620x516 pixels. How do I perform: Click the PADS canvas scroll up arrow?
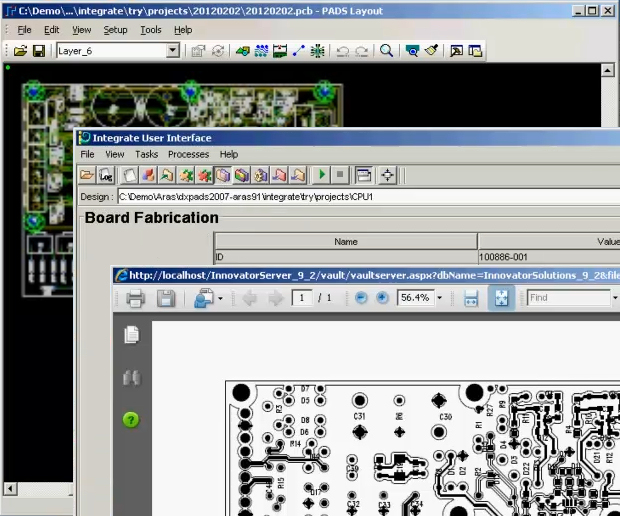tap(607, 70)
